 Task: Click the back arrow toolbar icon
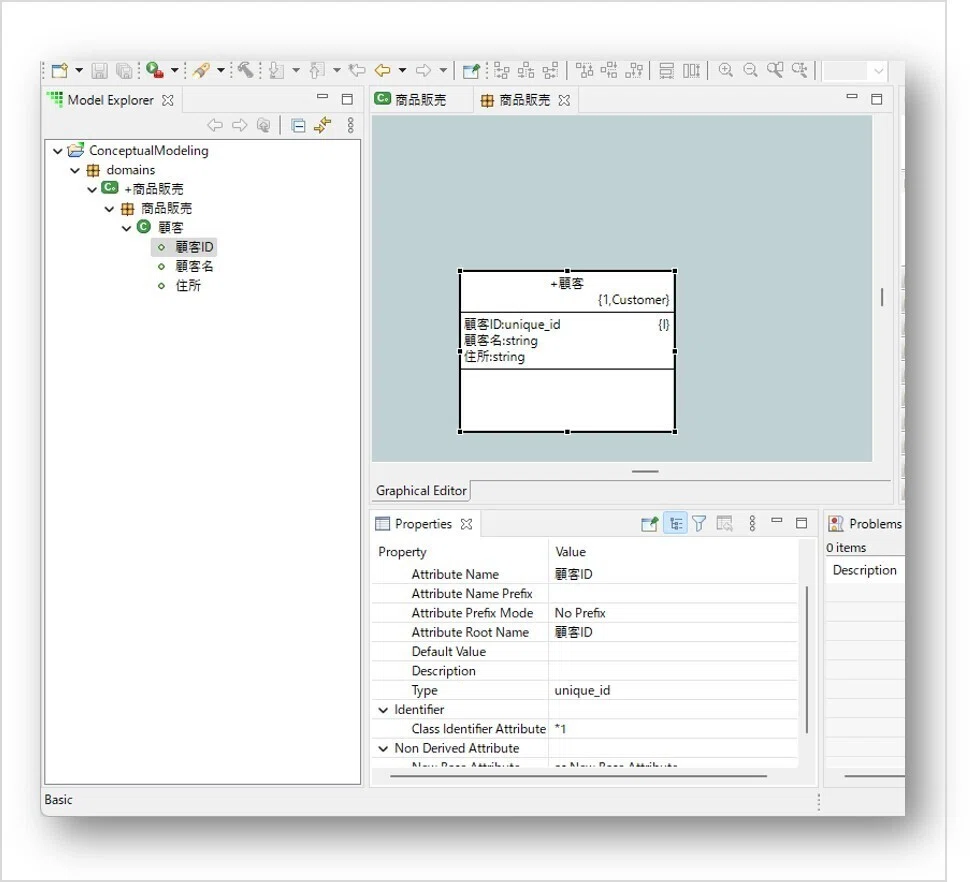click(382, 71)
